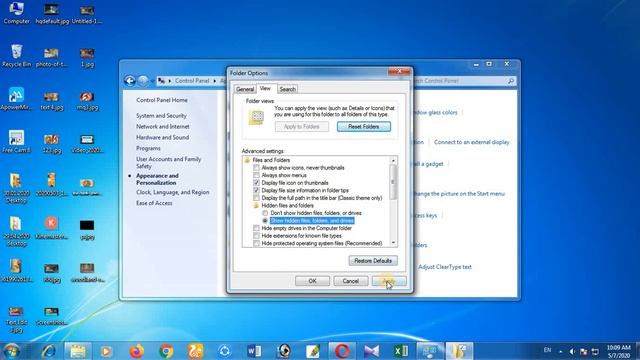Select the Hidden files and folders tree item

[x=287, y=205]
